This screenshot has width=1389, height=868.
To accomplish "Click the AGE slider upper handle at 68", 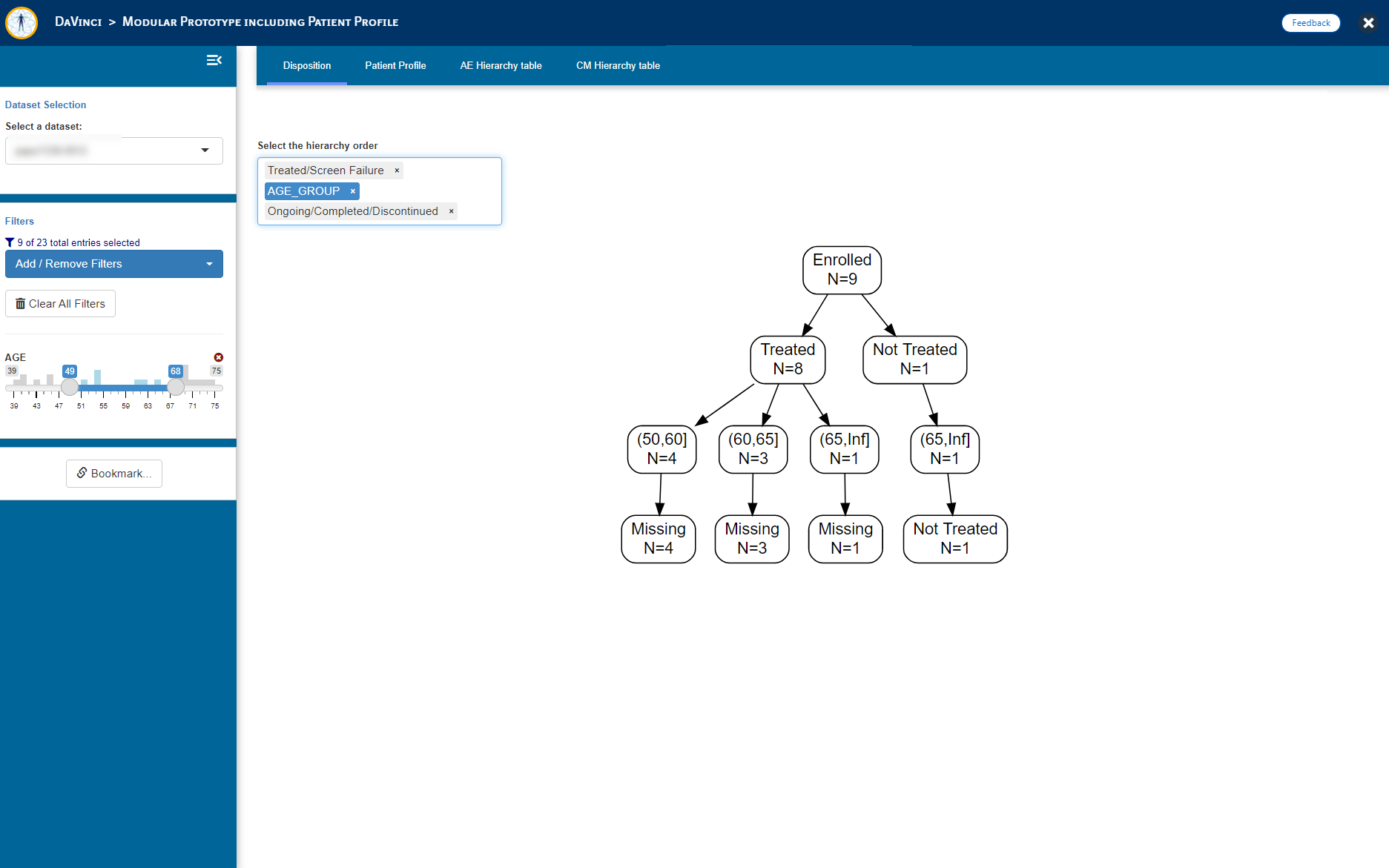I will [176, 387].
